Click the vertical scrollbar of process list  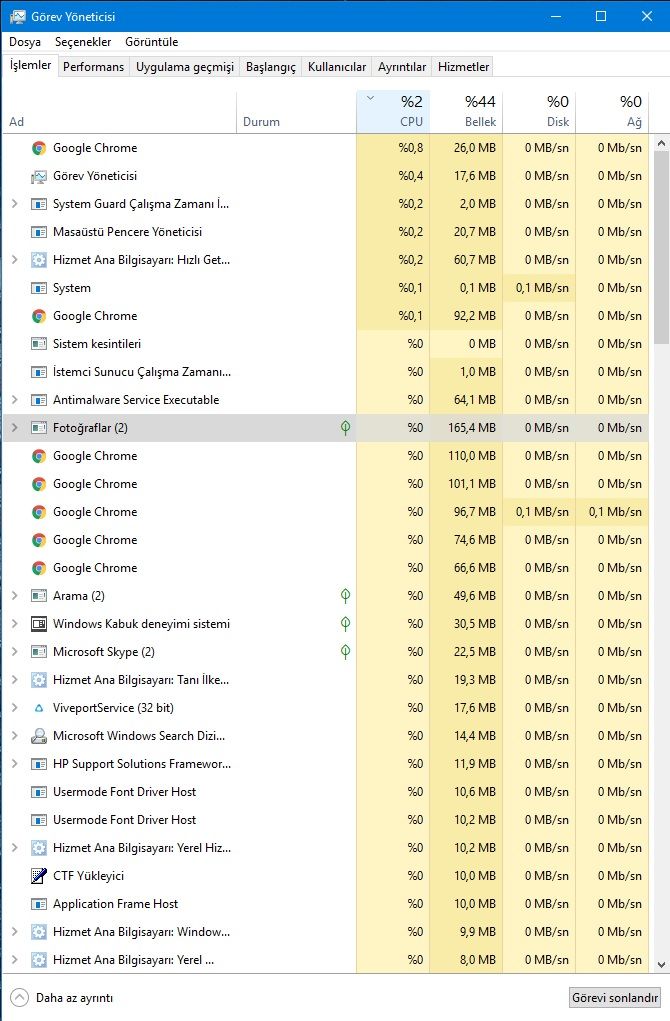661,248
